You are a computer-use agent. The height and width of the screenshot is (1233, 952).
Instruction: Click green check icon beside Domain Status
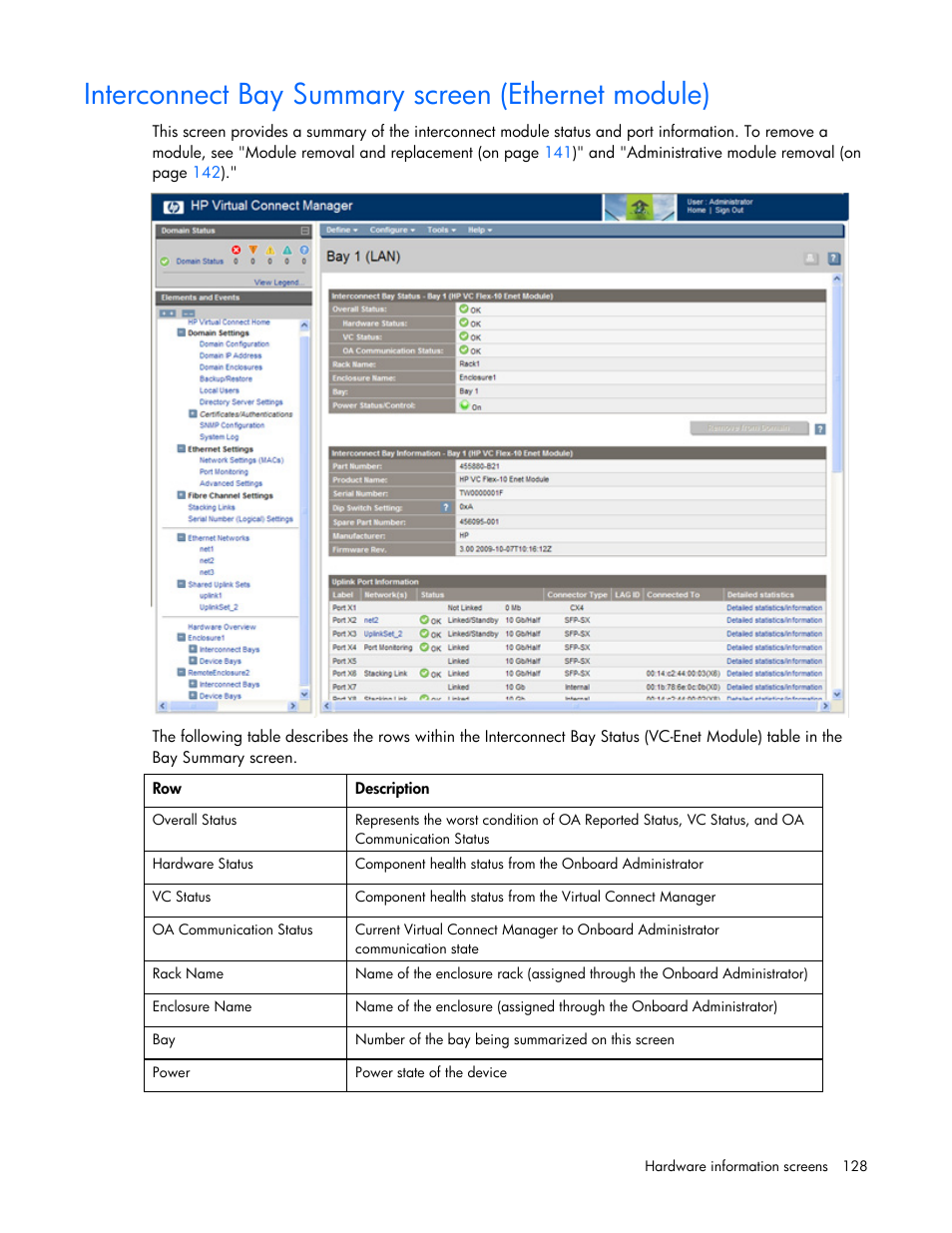[165, 262]
